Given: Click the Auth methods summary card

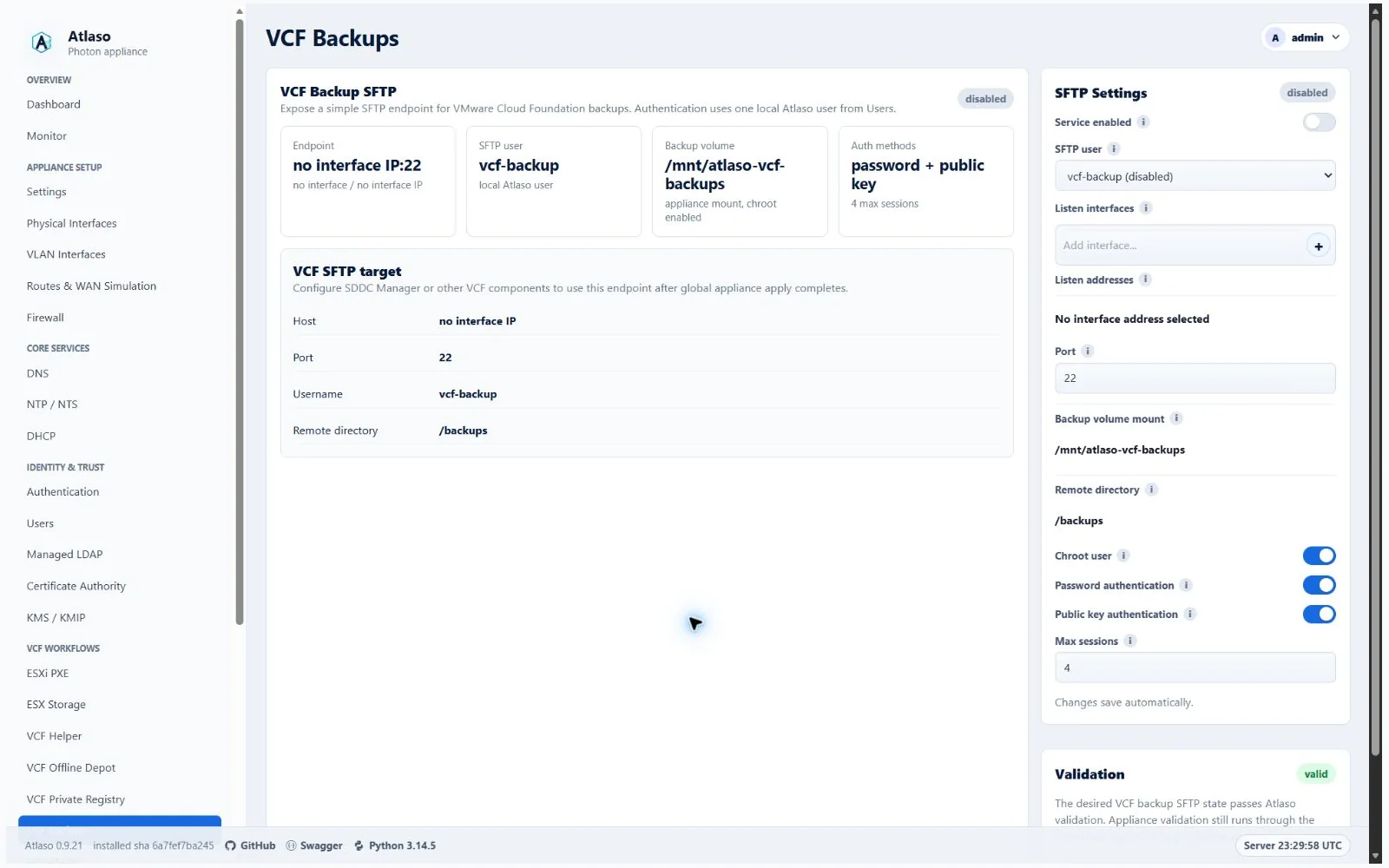Looking at the screenshot, I should (x=925, y=181).
